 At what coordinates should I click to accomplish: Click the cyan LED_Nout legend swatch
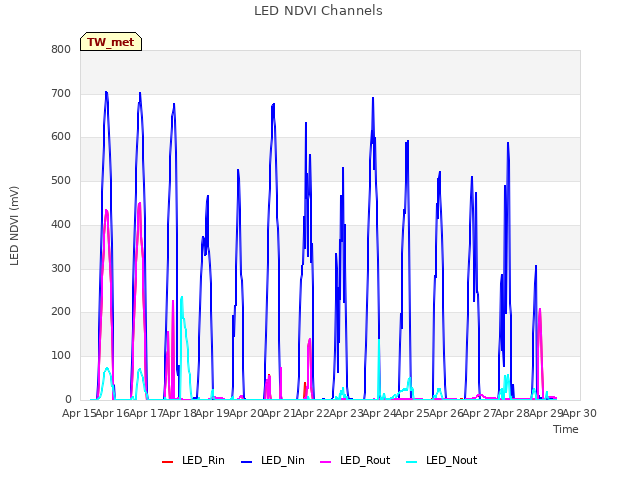[x=412, y=462]
